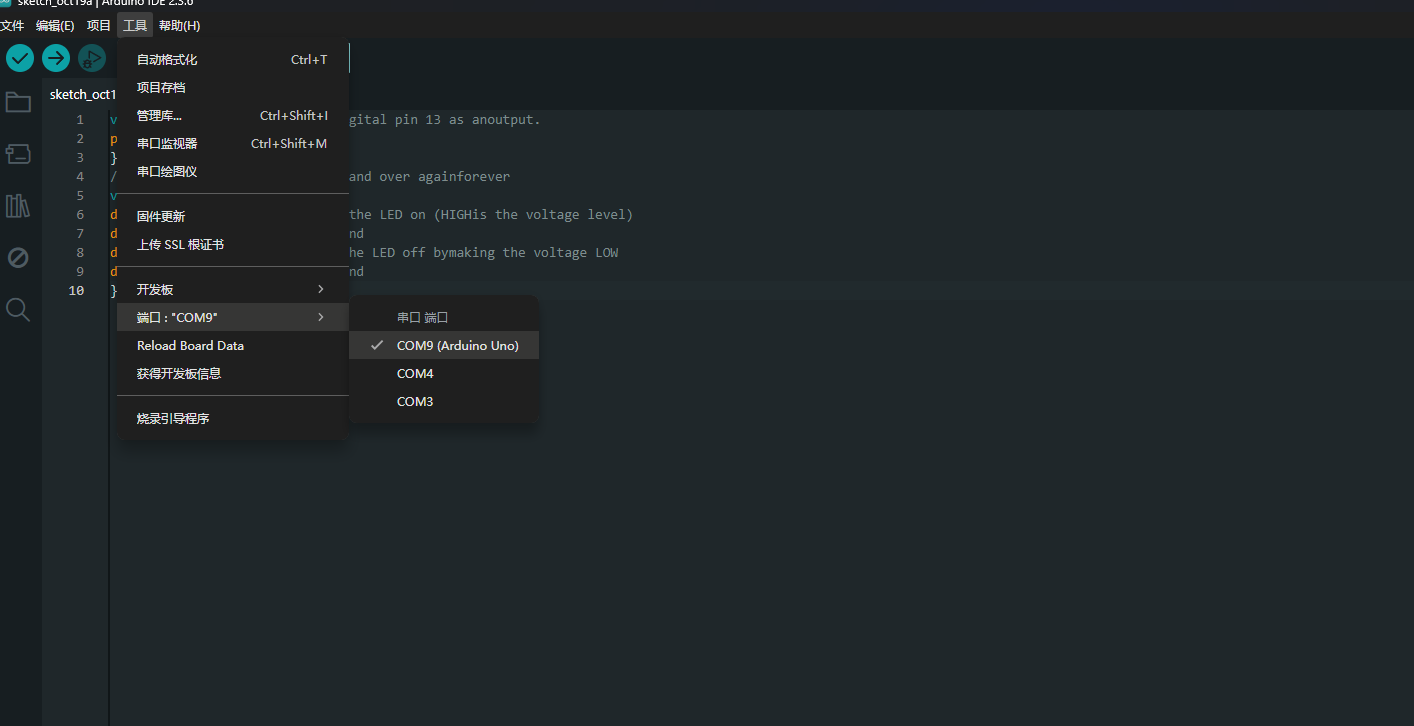
Task: Expand the 开发板 submenu
Action: coord(233,289)
